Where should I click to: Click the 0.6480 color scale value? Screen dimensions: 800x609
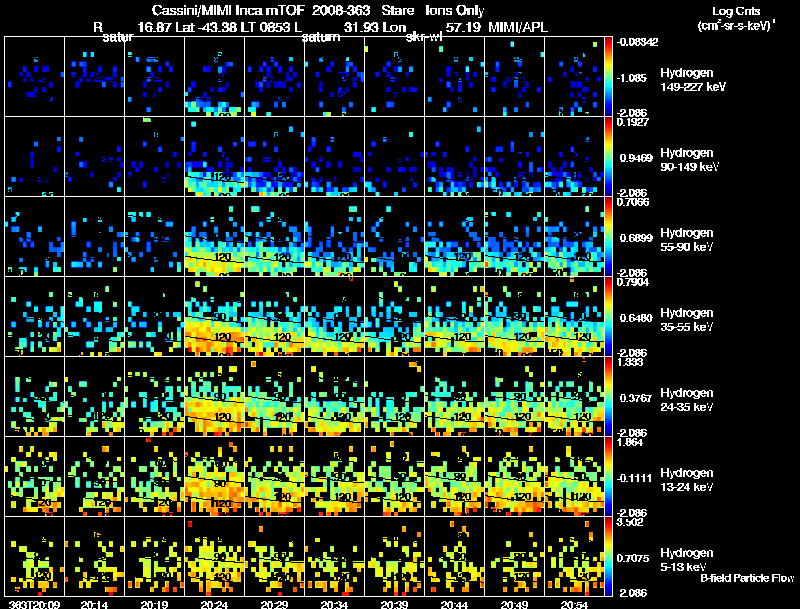pos(636,318)
